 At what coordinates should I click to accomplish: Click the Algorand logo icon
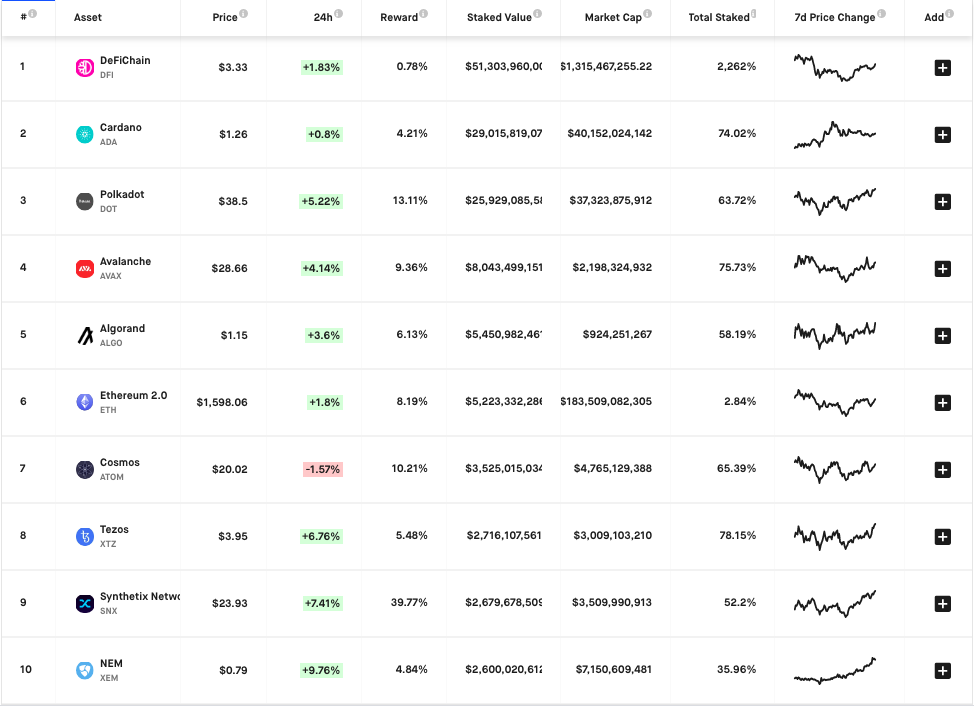coord(85,335)
